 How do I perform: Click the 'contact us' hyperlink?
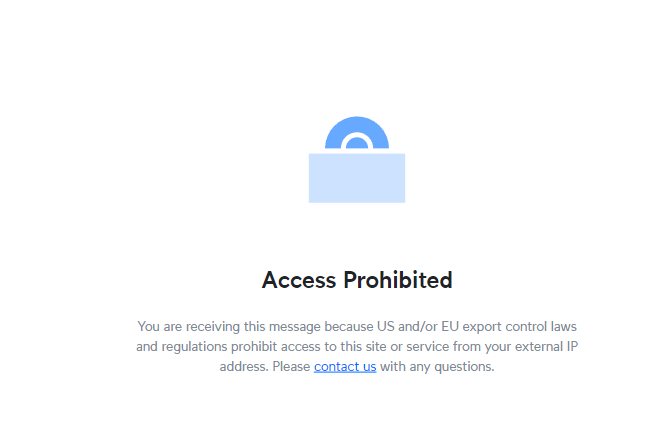(x=345, y=366)
